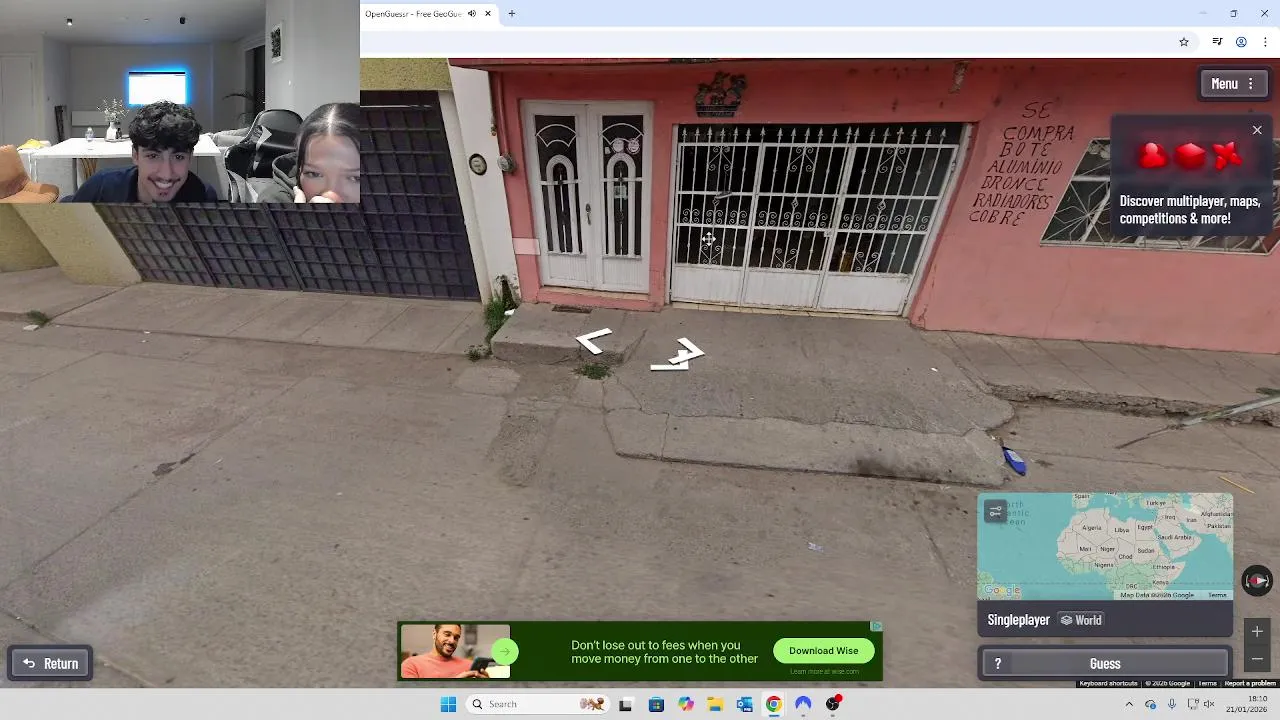Viewport: 1280px width, 720px height.
Task: Open the Chrome profile icon
Action: point(1241,42)
